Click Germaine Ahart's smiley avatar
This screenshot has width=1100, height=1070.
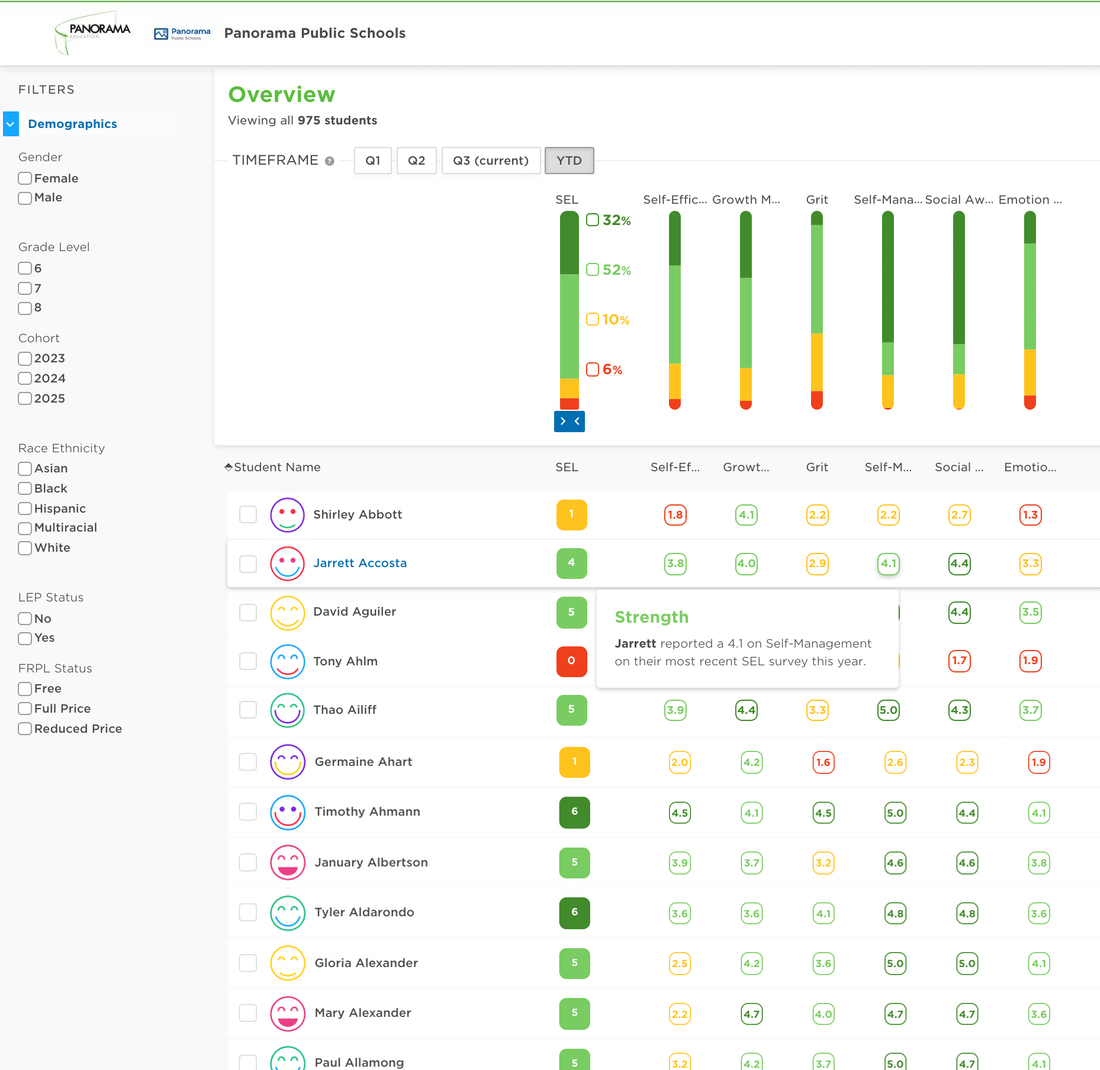(x=288, y=761)
